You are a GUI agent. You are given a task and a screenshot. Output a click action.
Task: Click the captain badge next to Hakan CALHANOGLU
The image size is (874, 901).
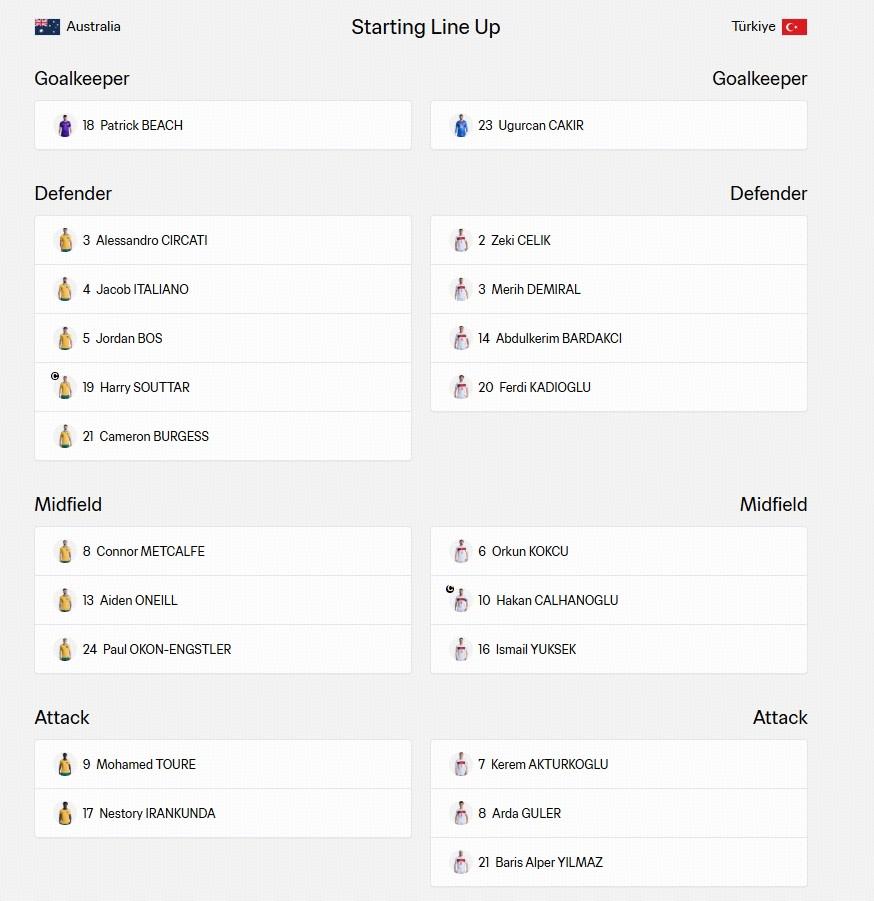tap(450, 589)
